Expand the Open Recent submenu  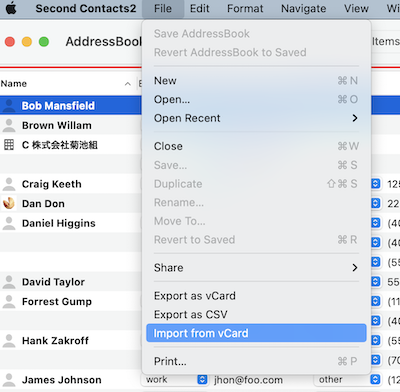(256, 118)
